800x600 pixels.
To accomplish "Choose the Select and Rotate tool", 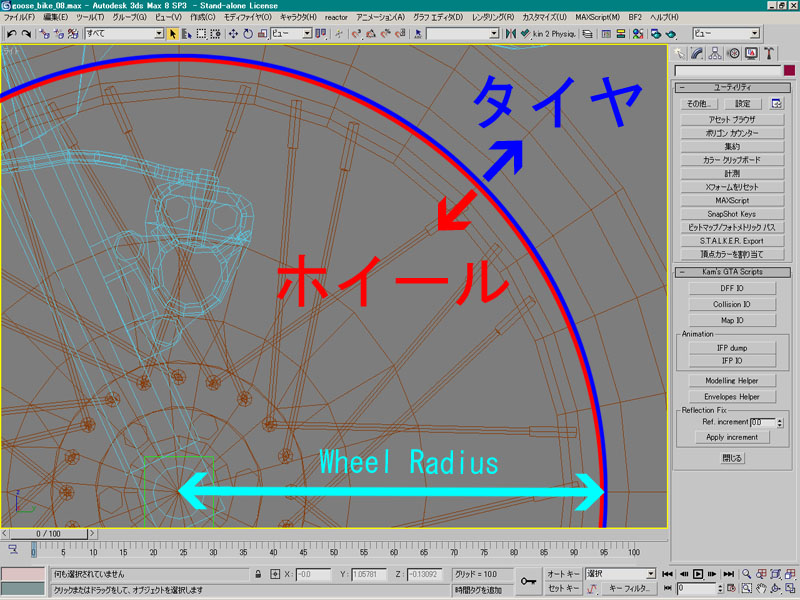I will click(248, 34).
